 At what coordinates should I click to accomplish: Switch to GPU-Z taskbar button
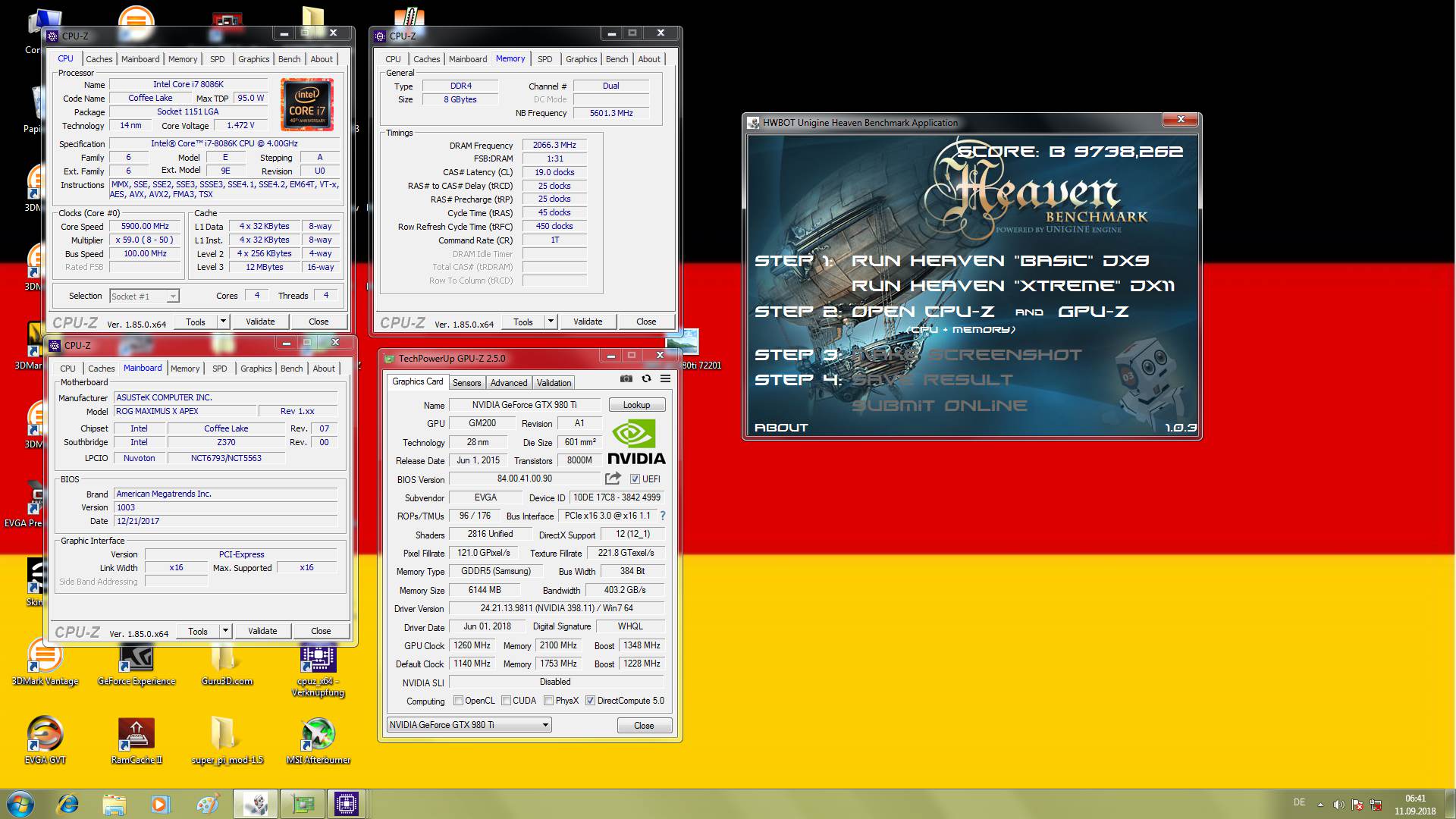(x=303, y=804)
